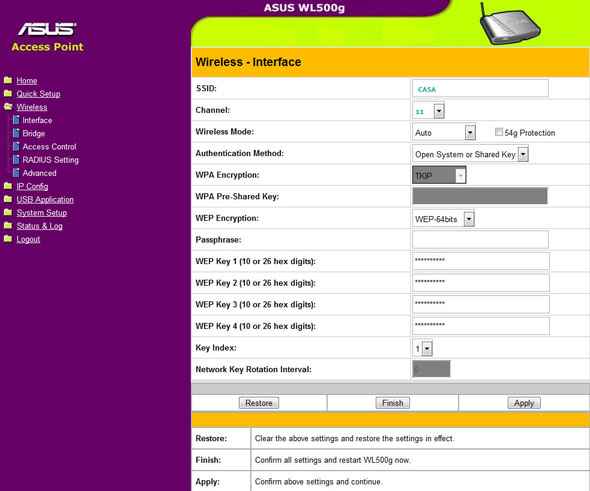Go to the Advanced wireless page
590x491 pixels.
pos(40,173)
